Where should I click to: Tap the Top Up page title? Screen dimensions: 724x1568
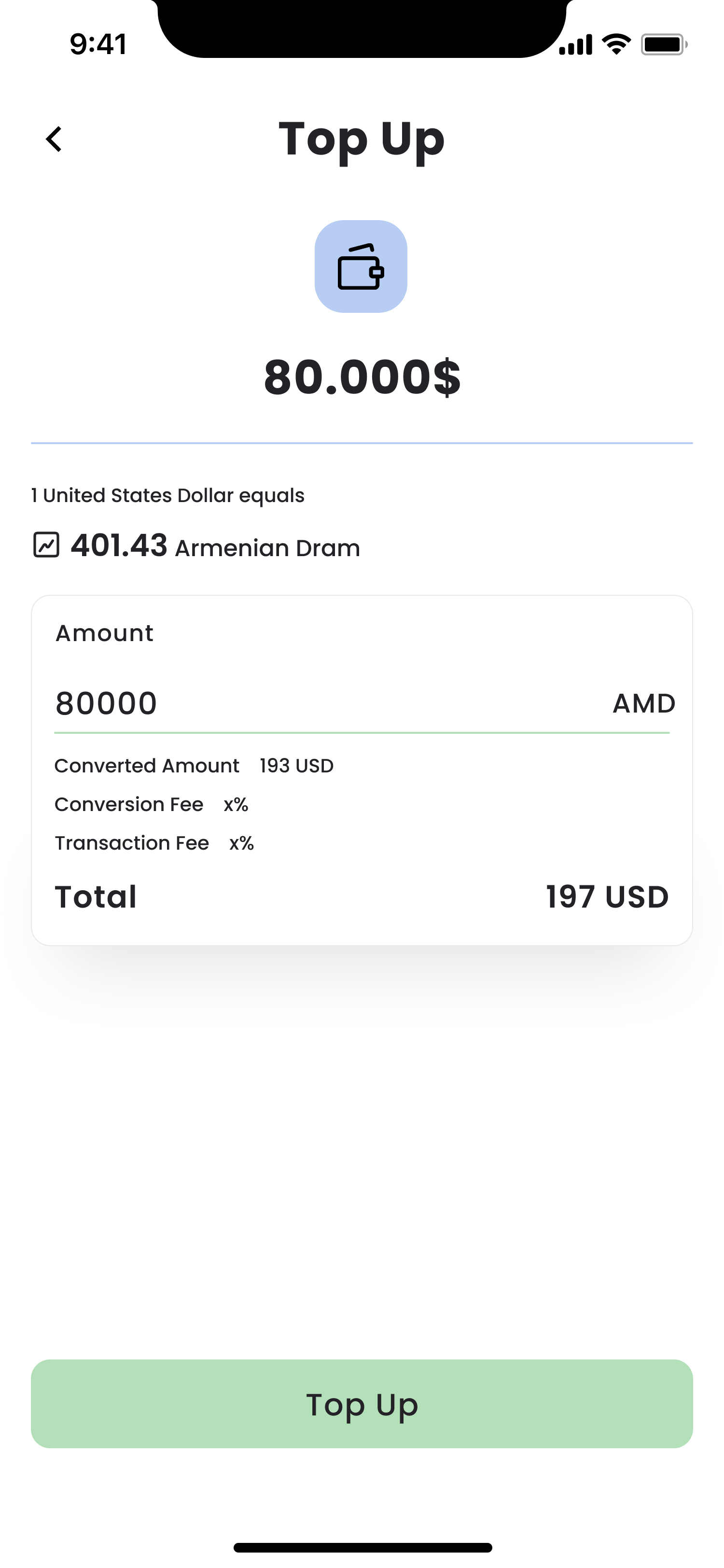[362, 140]
